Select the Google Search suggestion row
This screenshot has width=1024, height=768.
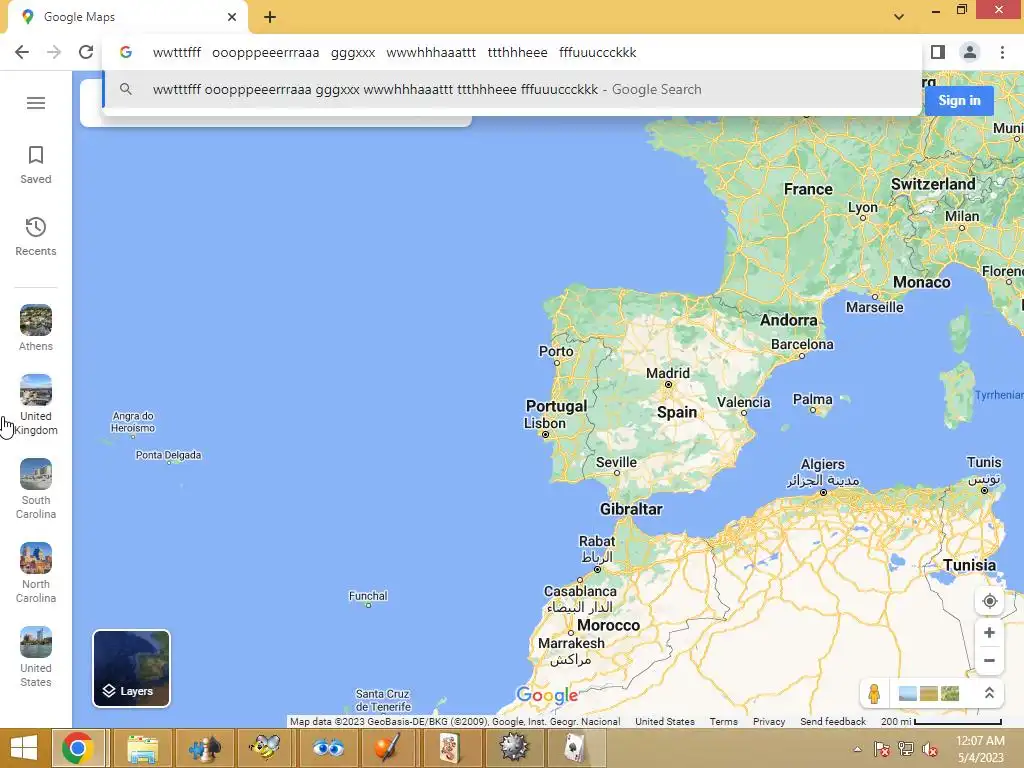pos(512,89)
